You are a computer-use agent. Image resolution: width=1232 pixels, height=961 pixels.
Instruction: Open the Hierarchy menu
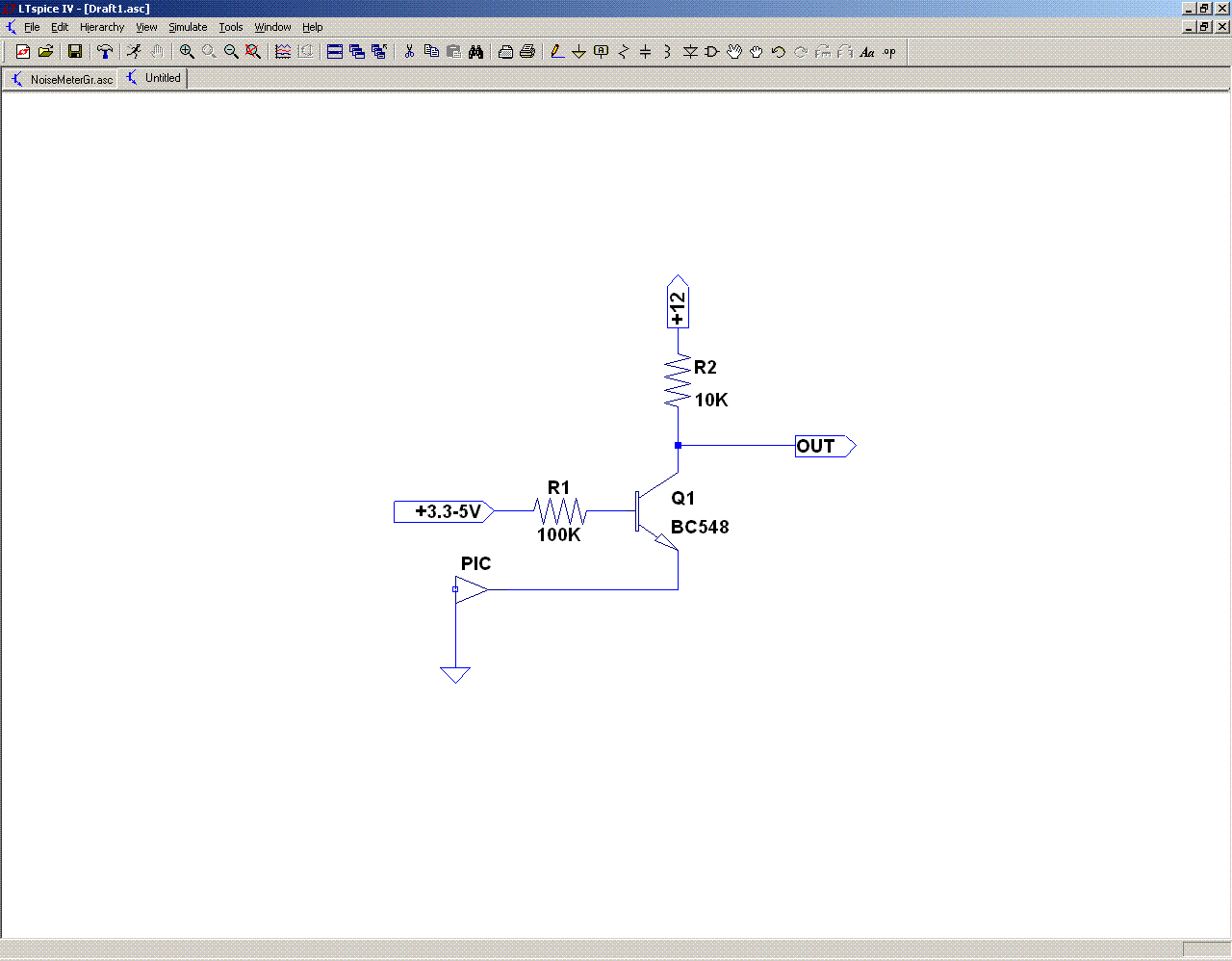[102, 27]
